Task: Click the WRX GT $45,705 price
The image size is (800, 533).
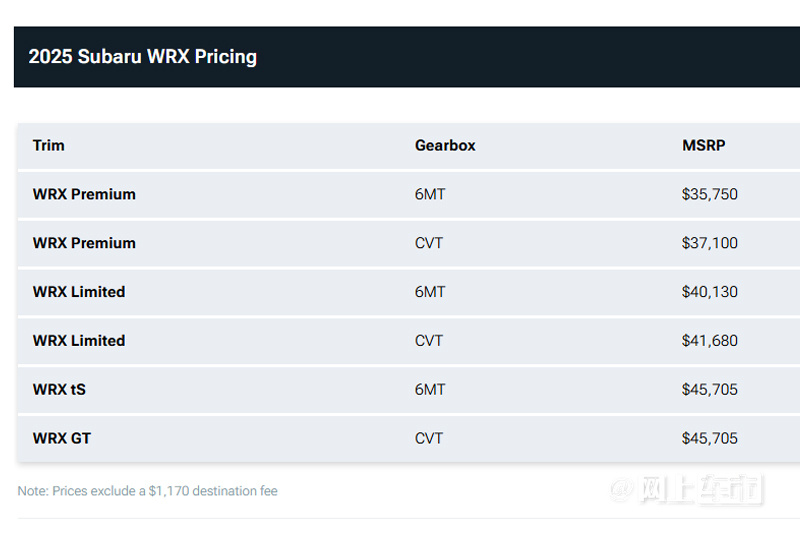Action: 710,439
